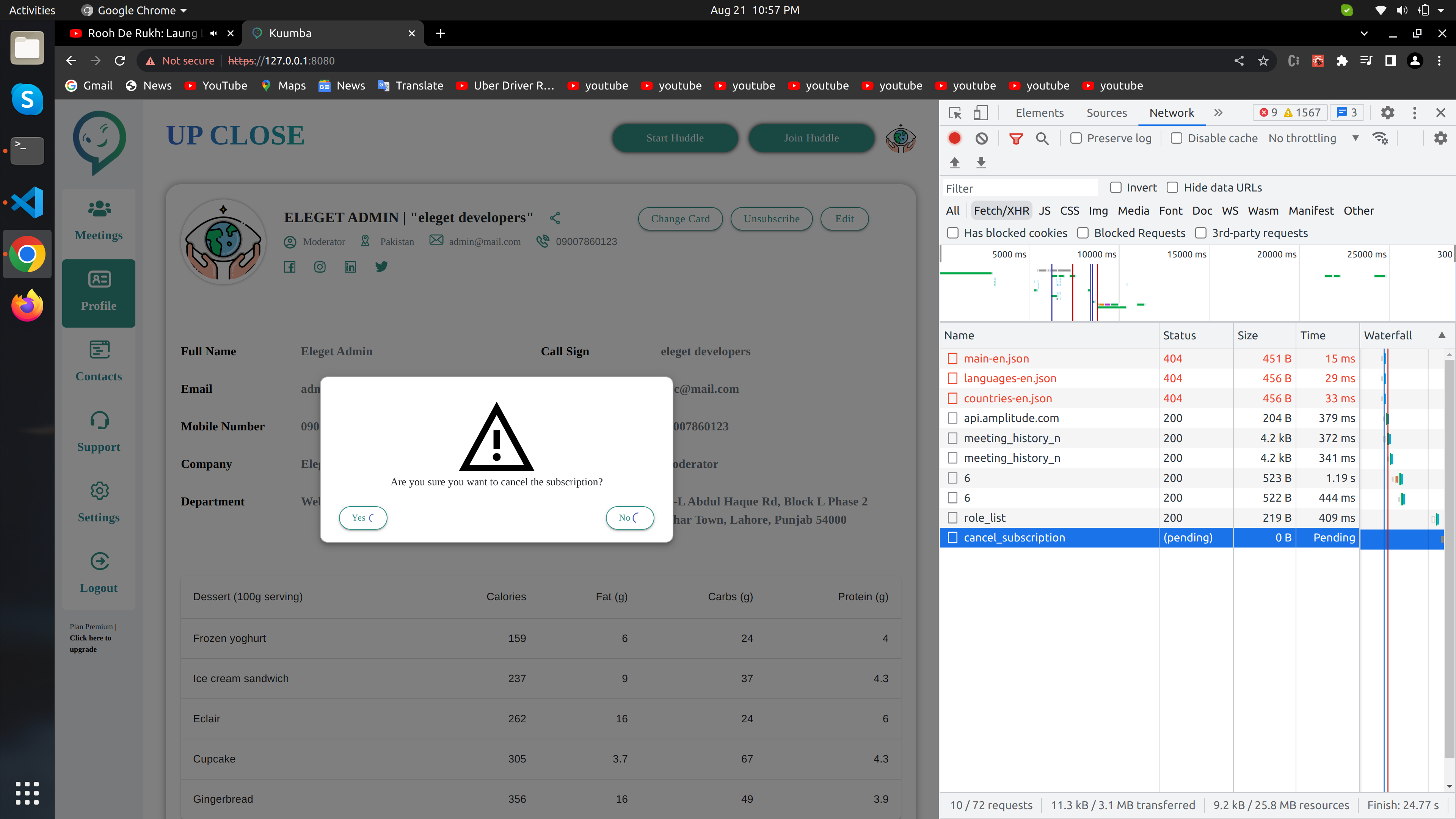The width and height of the screenshot is (1456, 819).
Task: Enable the Preserve log checkbox
Action: coord(1076,138)
